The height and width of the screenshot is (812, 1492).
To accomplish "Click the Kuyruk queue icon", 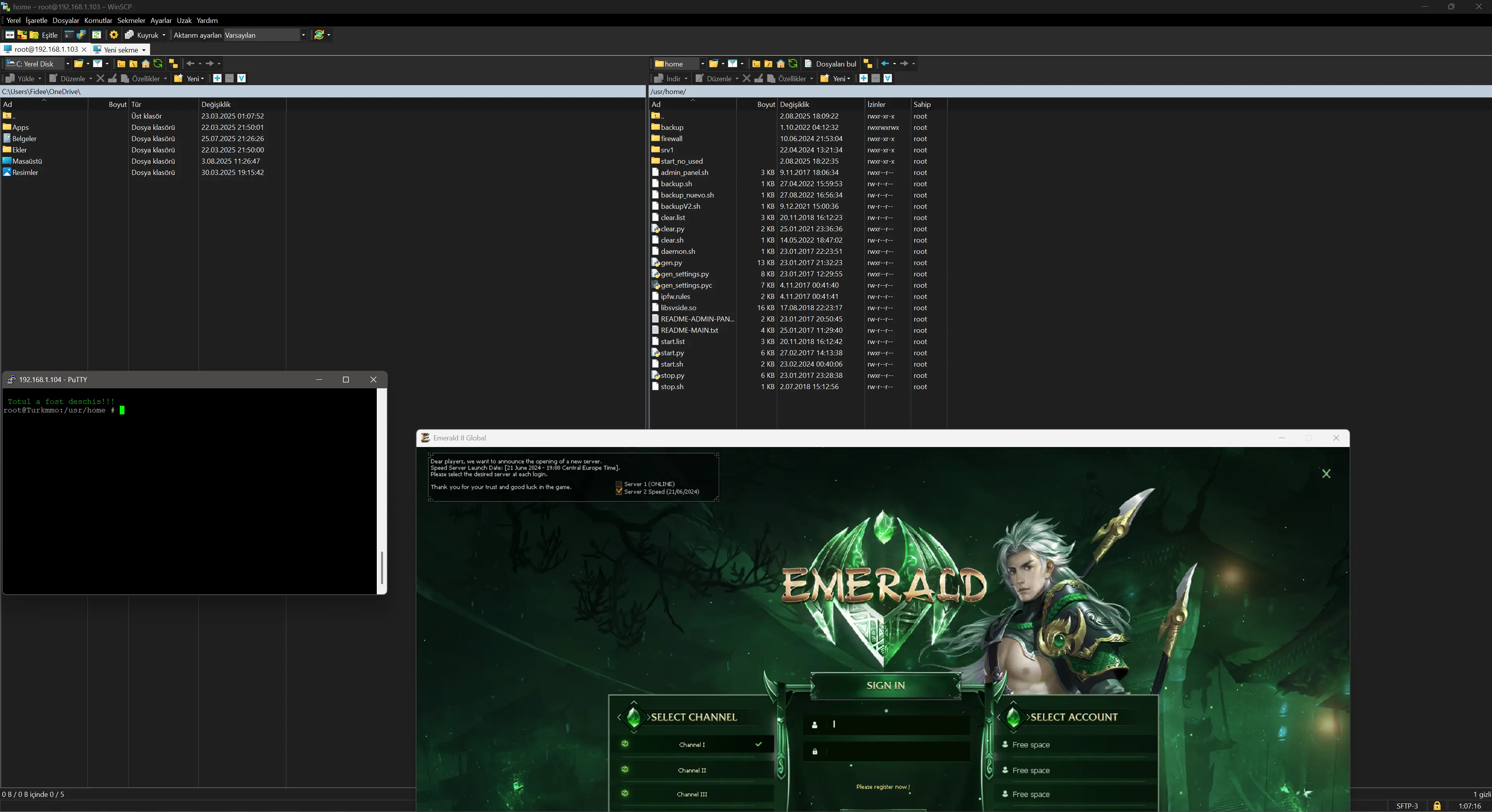I will coord(129,35).
